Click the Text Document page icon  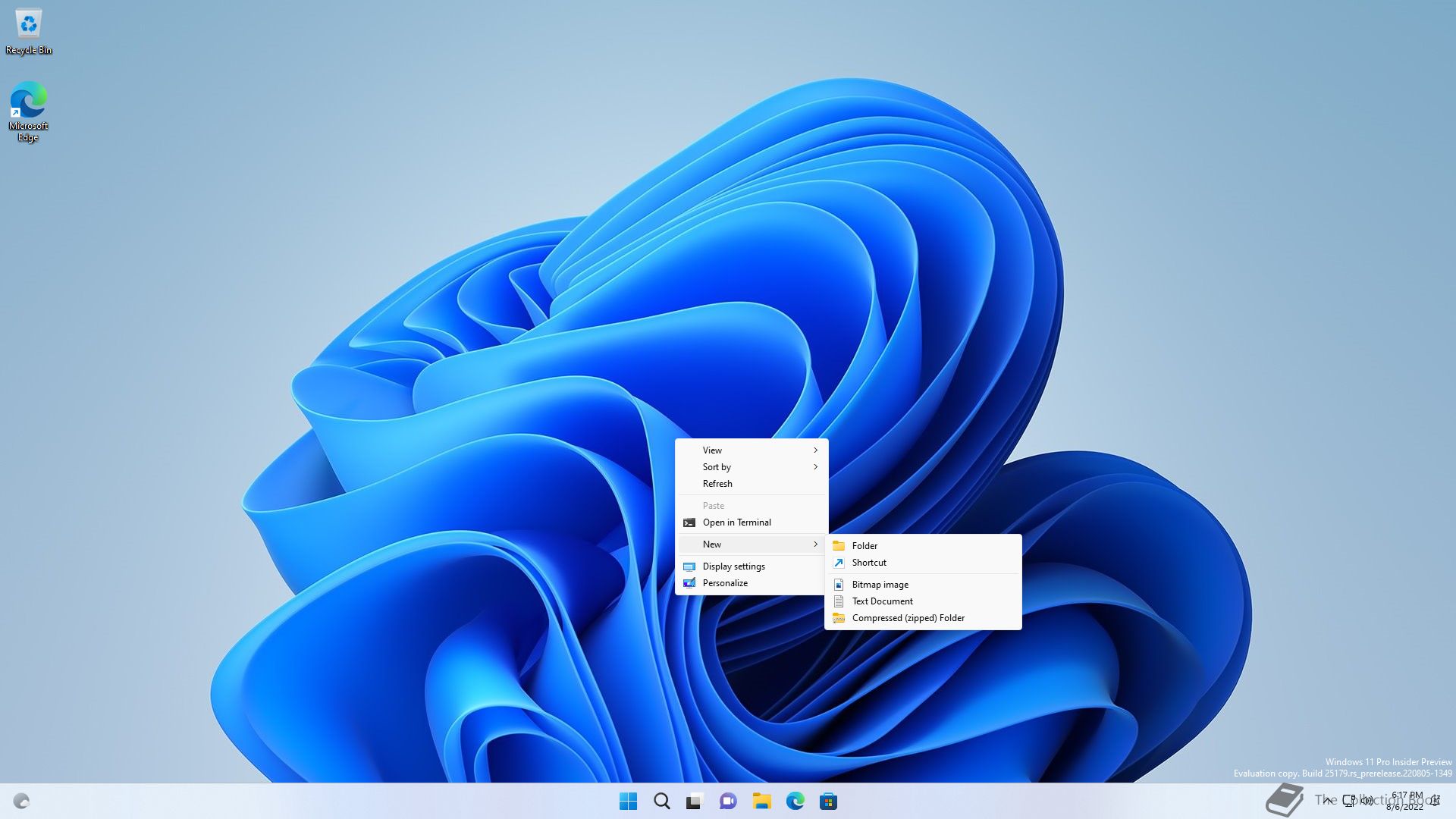click(x=839, y=601)
